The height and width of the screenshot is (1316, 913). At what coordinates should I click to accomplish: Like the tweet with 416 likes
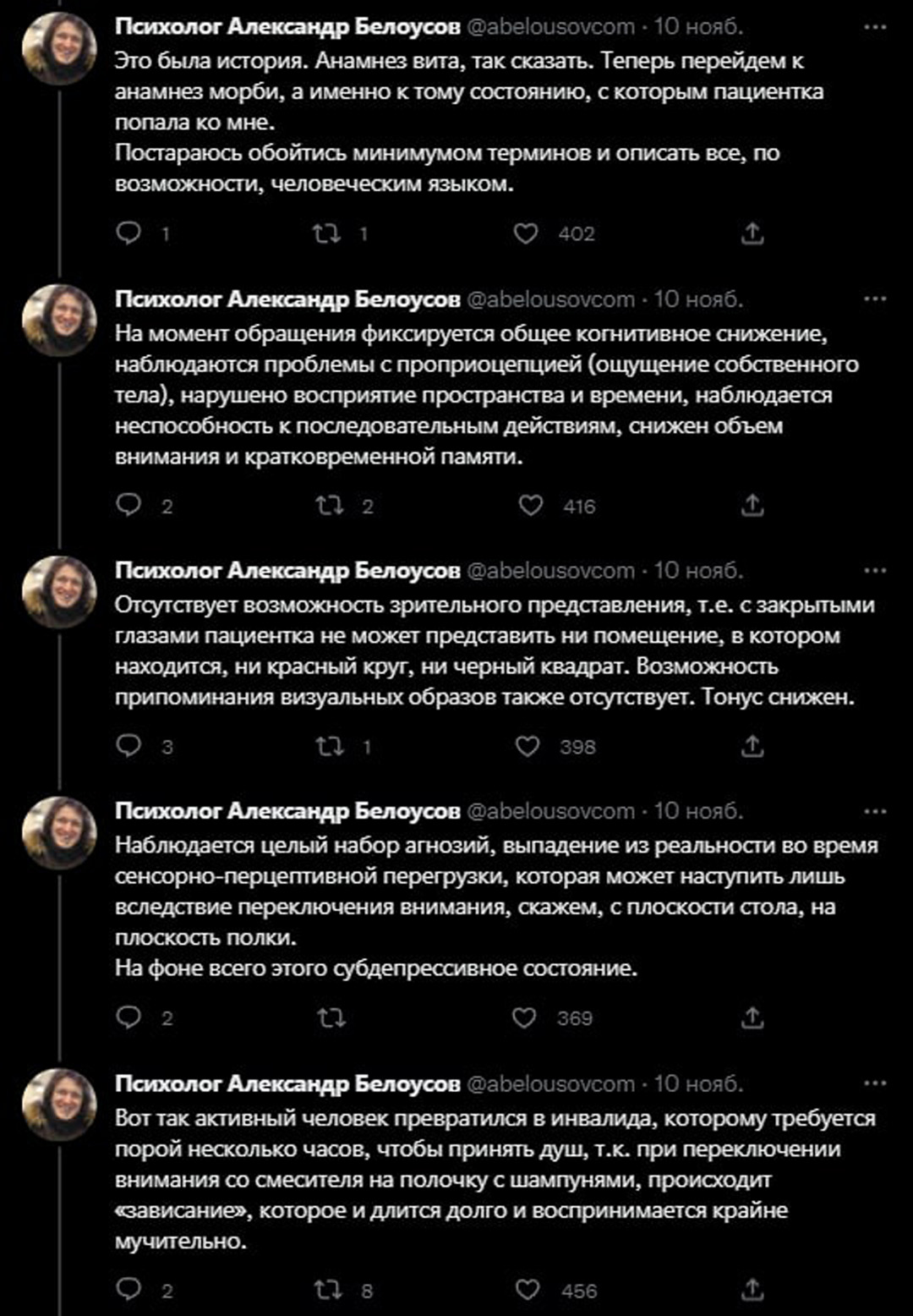[530, 506]
